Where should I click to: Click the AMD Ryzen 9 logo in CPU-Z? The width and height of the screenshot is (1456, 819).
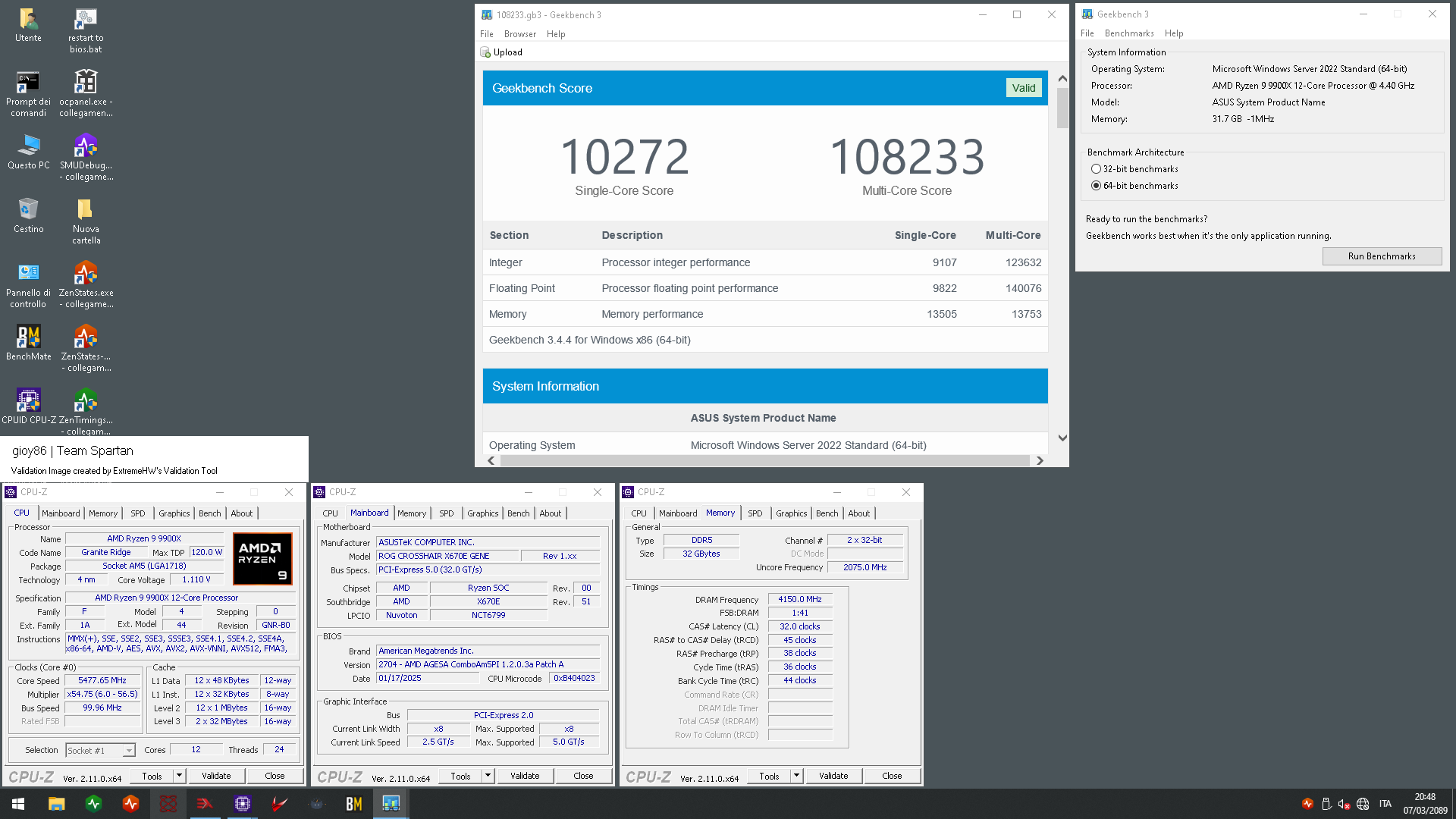[x=262, y=559]
